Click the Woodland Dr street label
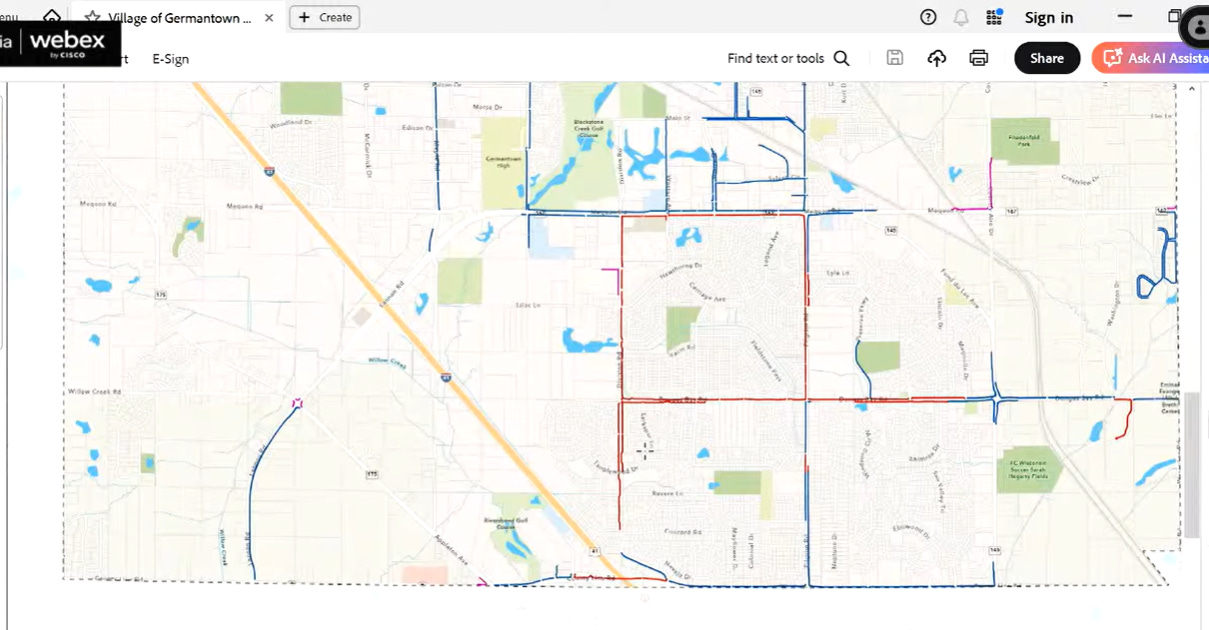The width and height of the screenshot is (1209, 630). pyautogui.click(x=292, y=123)
